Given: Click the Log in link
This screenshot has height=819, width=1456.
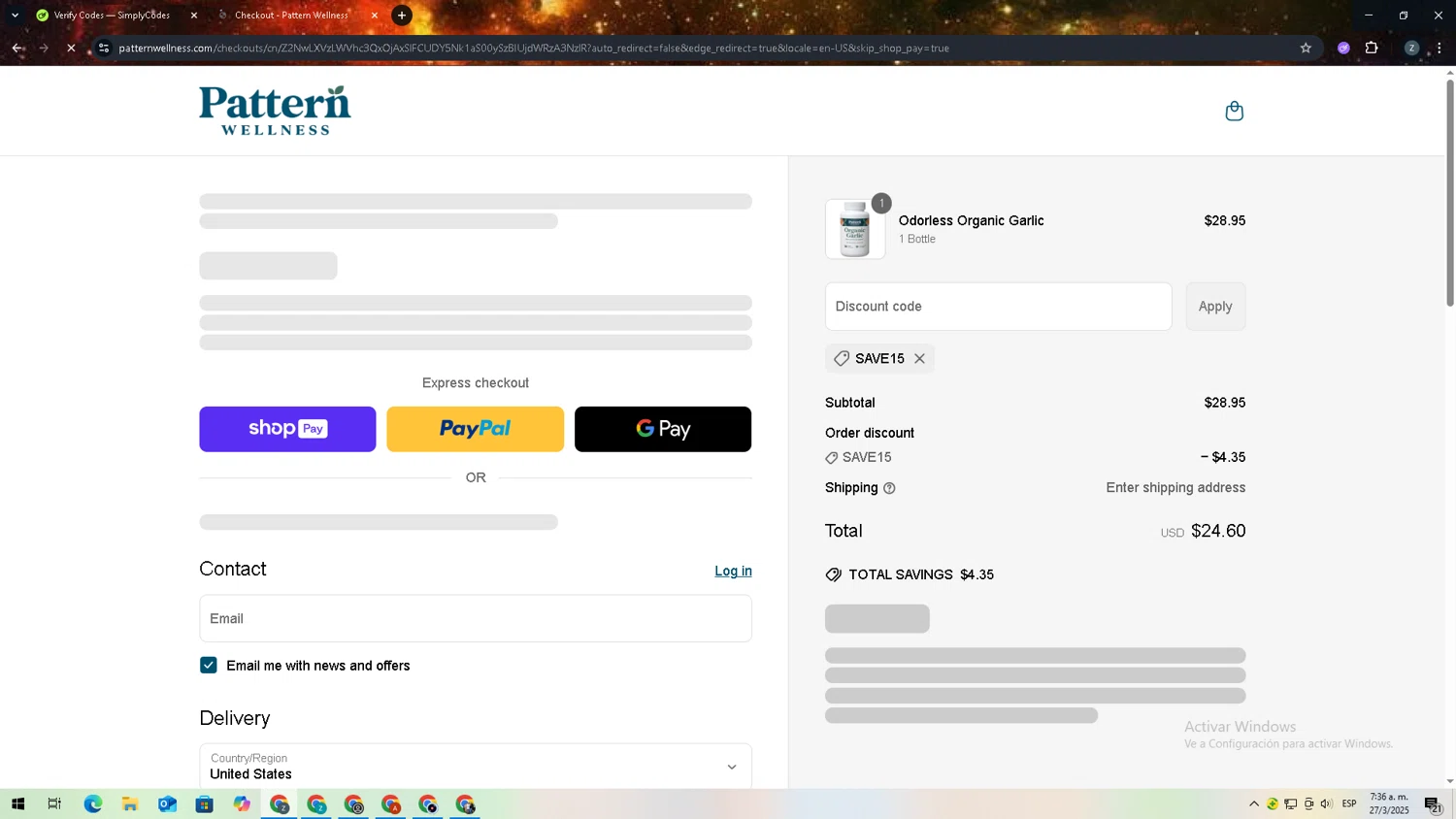Looking at the screenshot, I should click(x=733, y=572).
